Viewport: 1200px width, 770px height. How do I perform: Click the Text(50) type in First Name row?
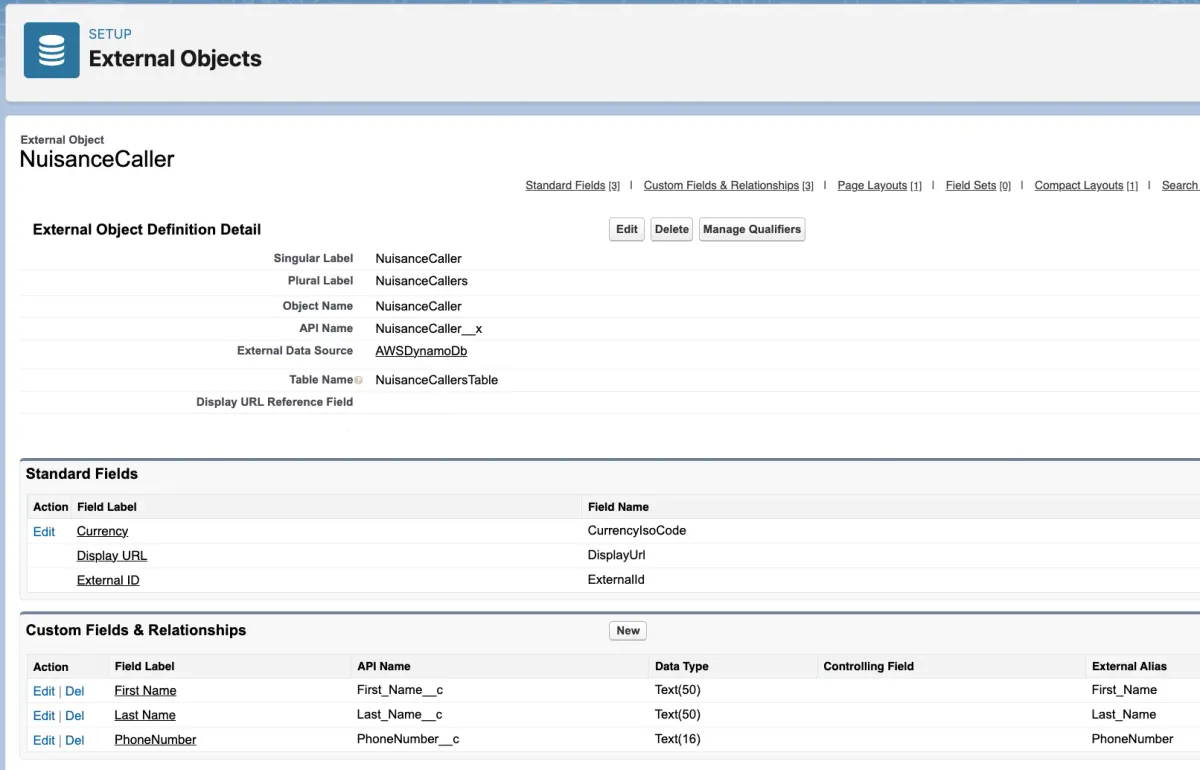(x=678, y=690)
